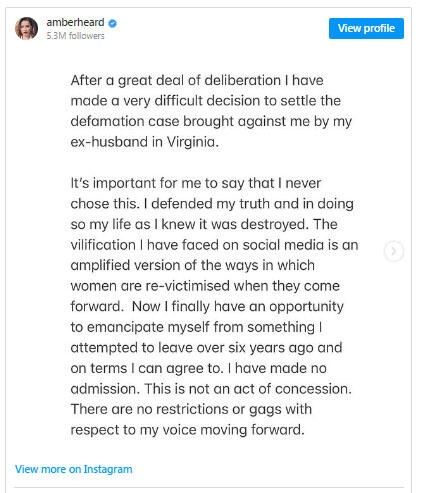Click the line 'women are re-victimised when they come'

tap(205, 286)
